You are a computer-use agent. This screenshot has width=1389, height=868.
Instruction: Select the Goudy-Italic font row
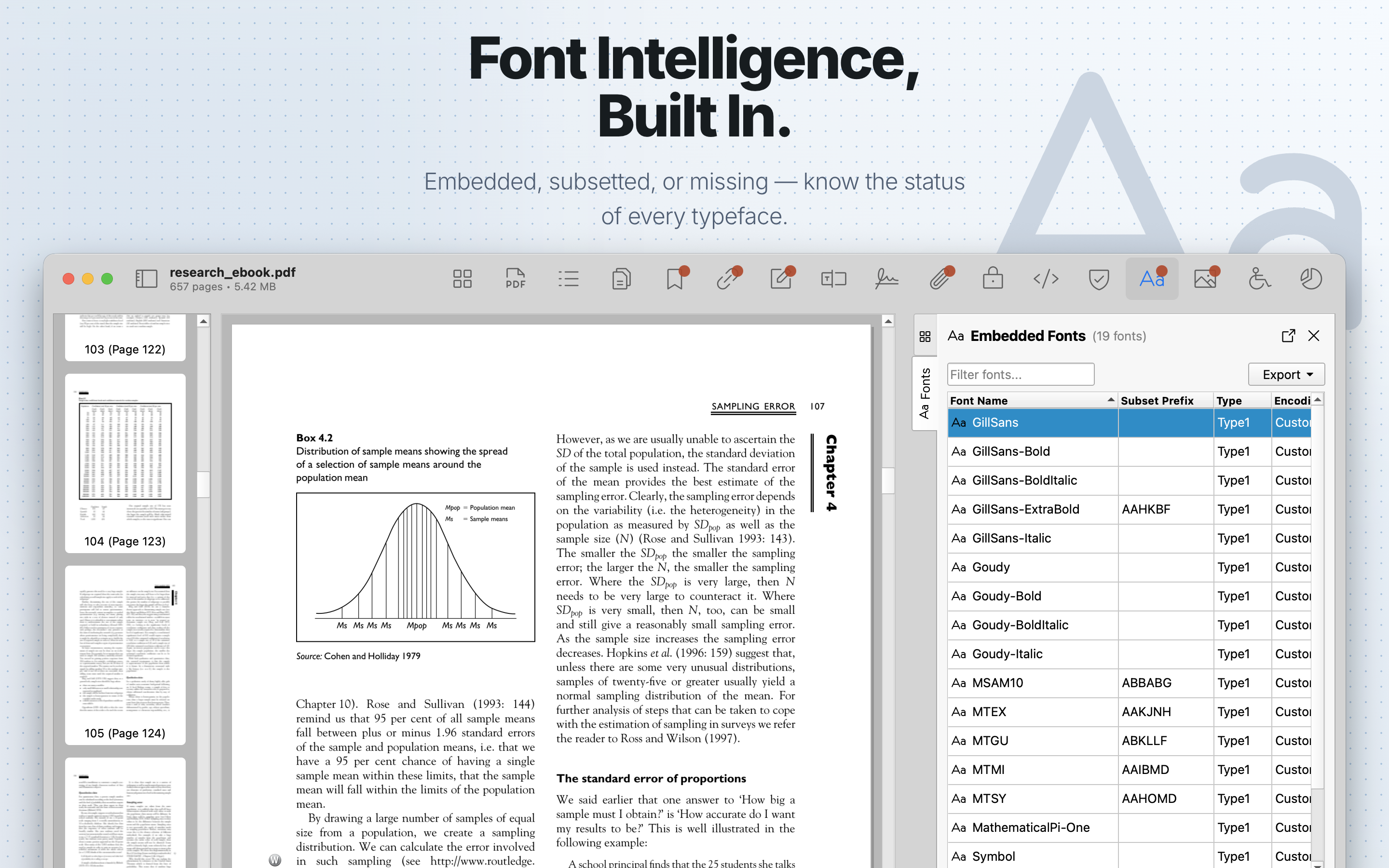point(1129,654)
